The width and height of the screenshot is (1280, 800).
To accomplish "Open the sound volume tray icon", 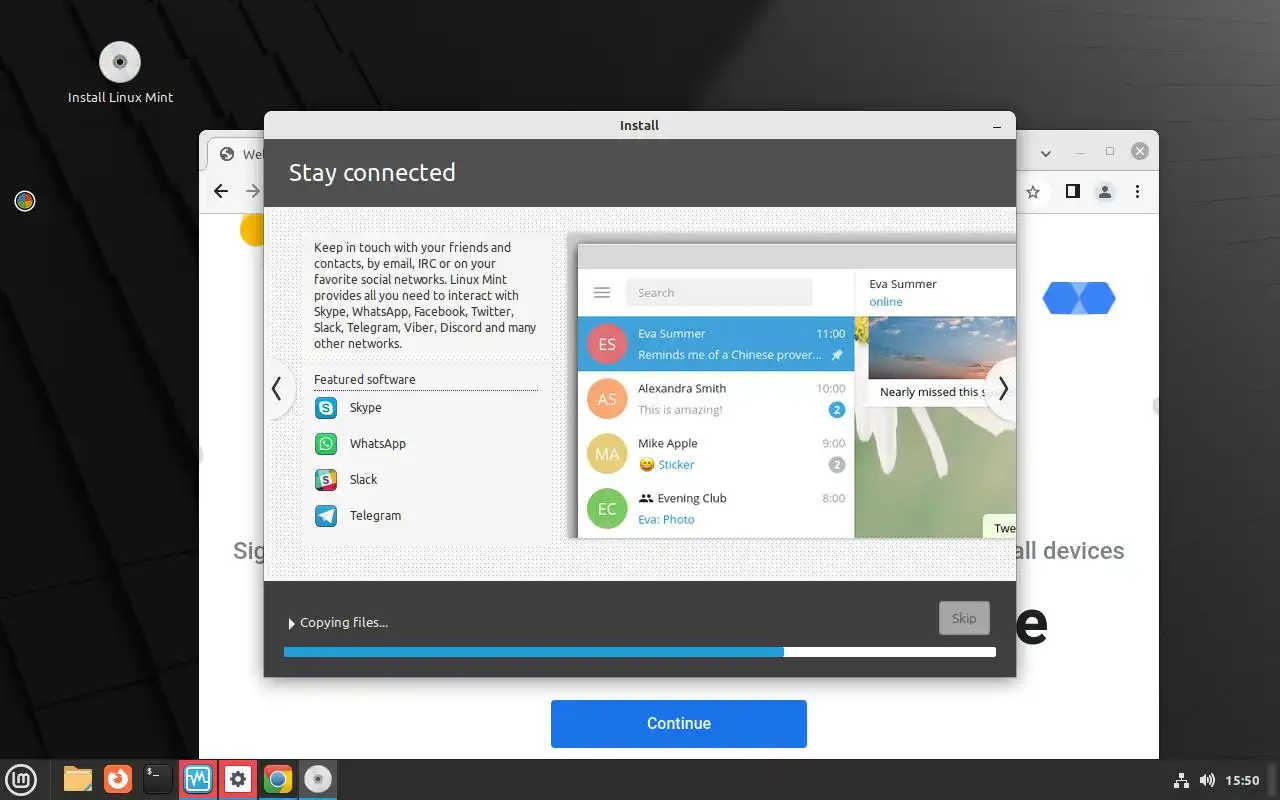I will [1207, 780].
